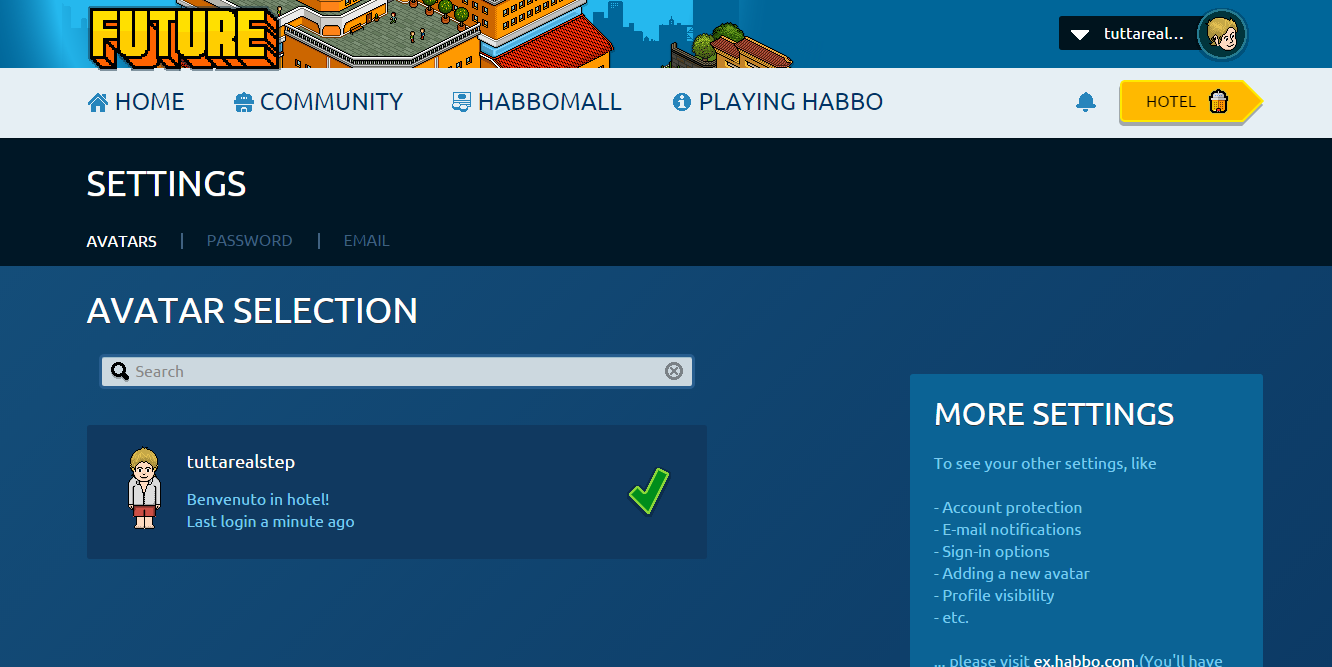Toggle avatar selection for tuttarealstep account
The image size is (1332, 667).
coord(646,491)
